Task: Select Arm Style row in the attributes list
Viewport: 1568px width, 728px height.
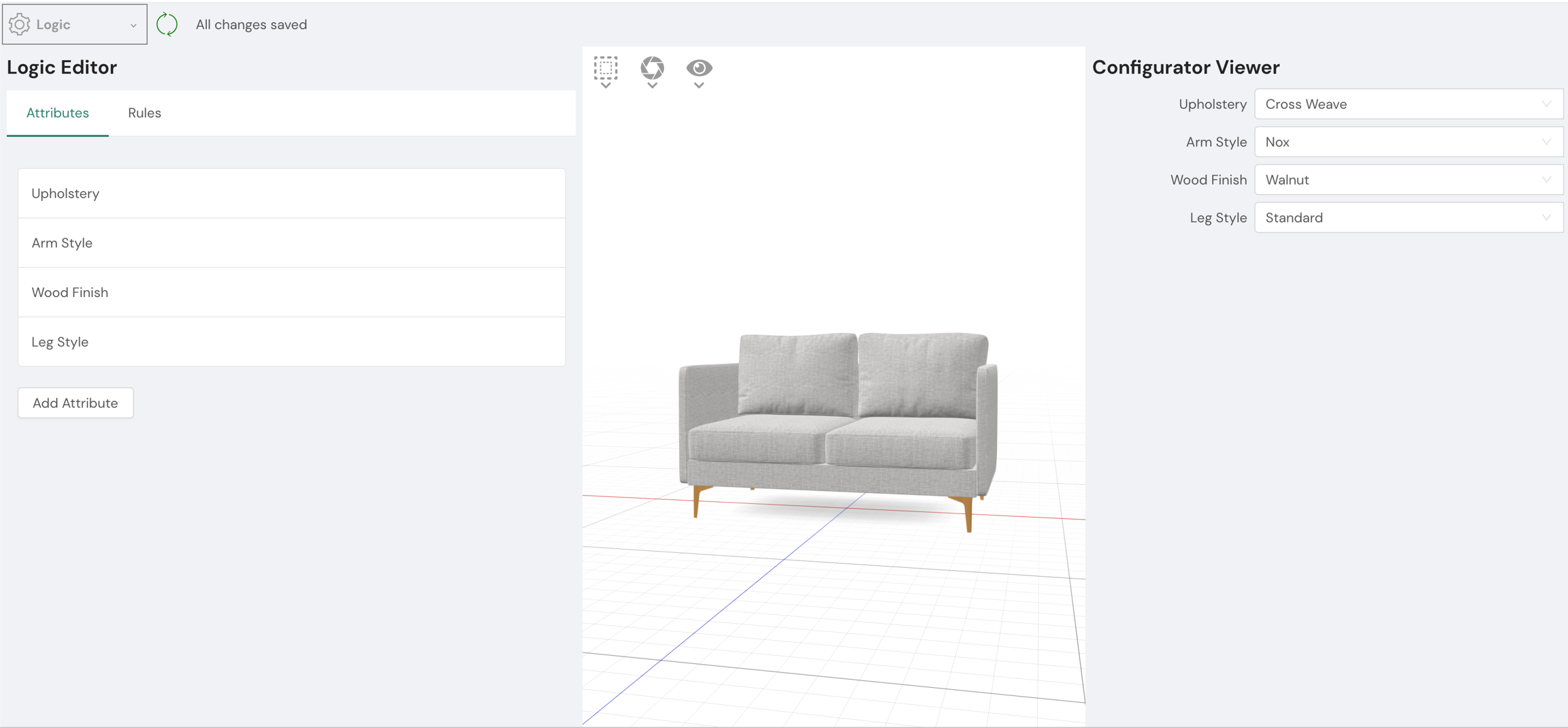Action: pos(291,243)
